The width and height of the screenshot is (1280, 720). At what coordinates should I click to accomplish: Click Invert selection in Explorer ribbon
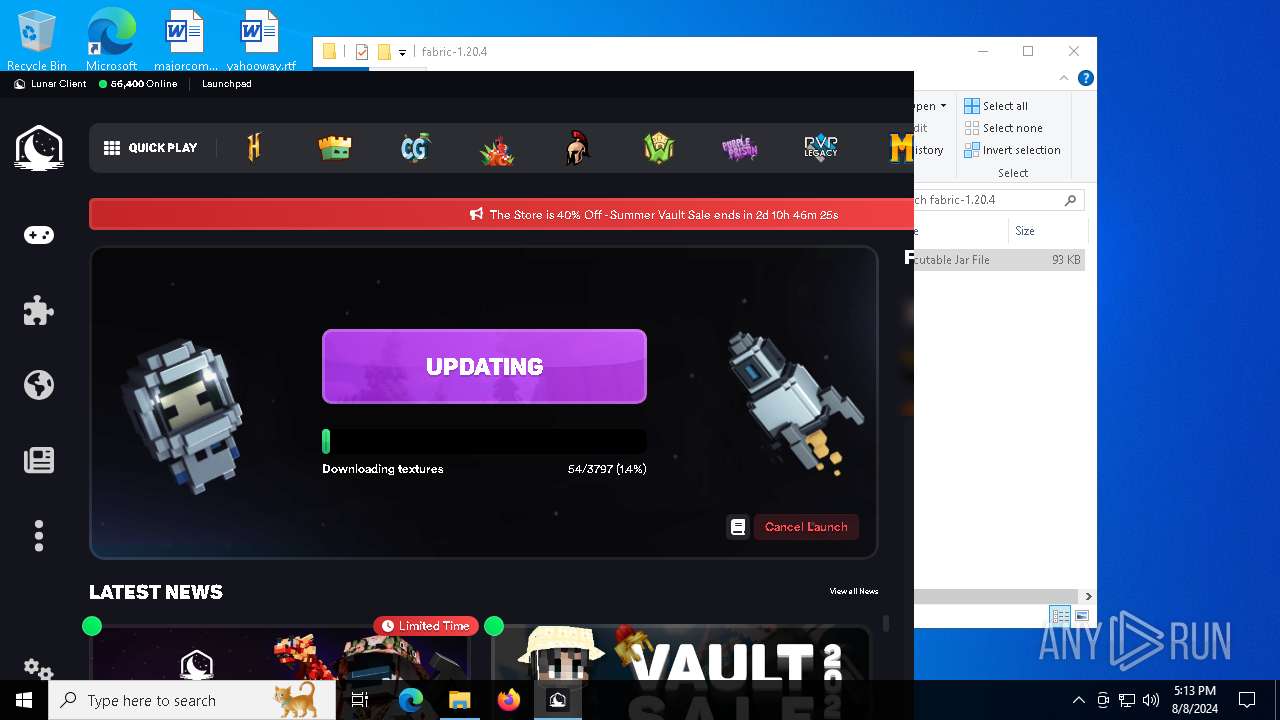coord(1012,150)
